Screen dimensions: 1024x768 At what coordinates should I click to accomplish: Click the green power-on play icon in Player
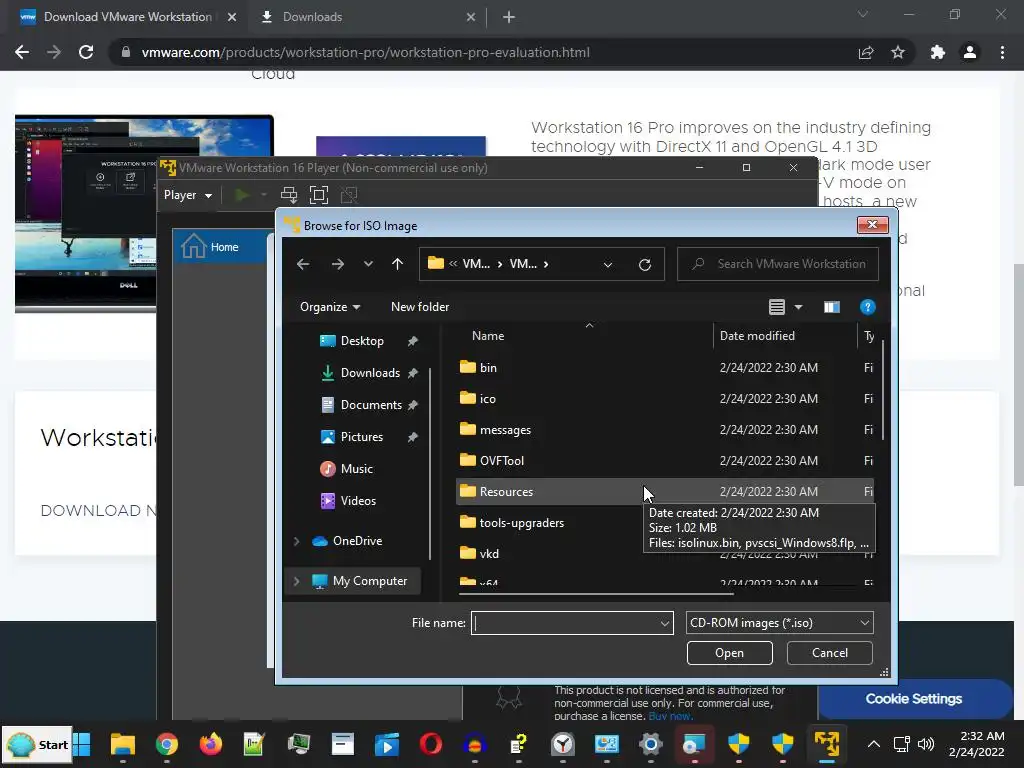(x=242, y=195)
